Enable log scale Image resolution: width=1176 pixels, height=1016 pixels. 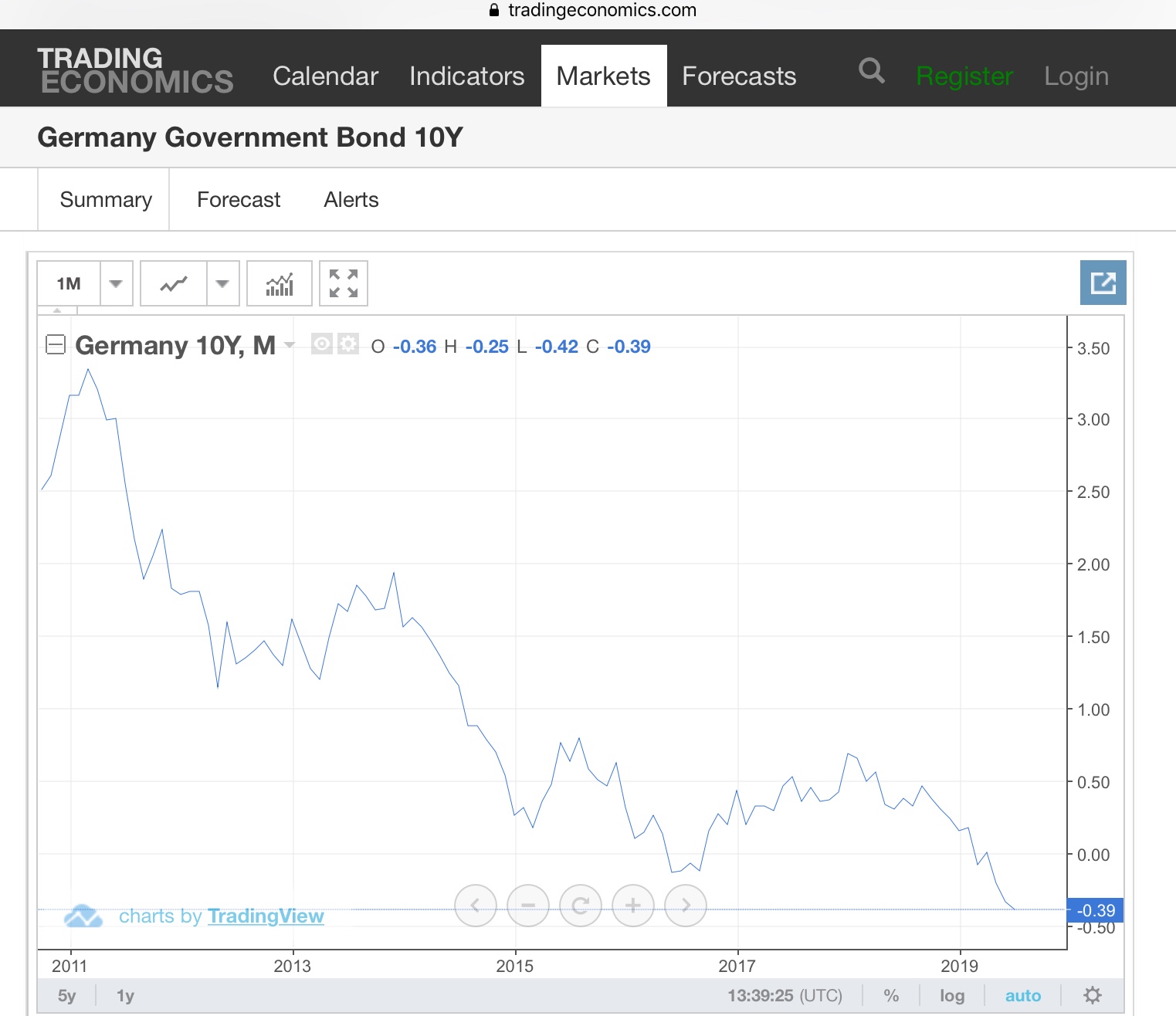[x=952, y=995]
